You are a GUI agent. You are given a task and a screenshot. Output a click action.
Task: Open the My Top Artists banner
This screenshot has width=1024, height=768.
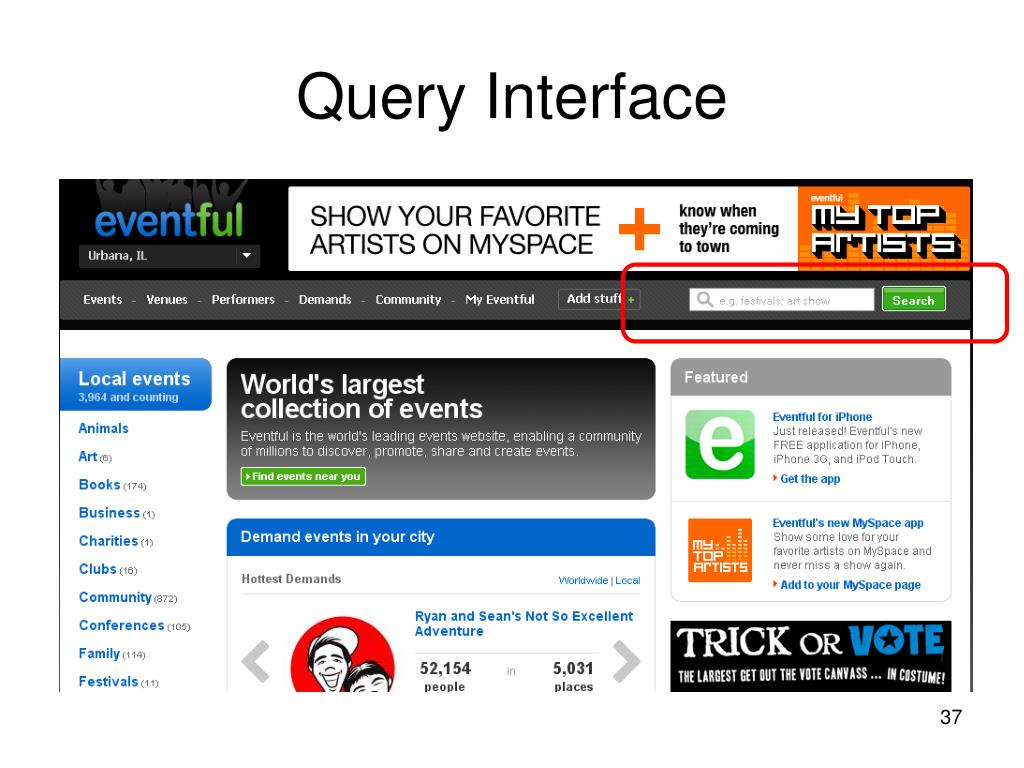tap(883, 229)
